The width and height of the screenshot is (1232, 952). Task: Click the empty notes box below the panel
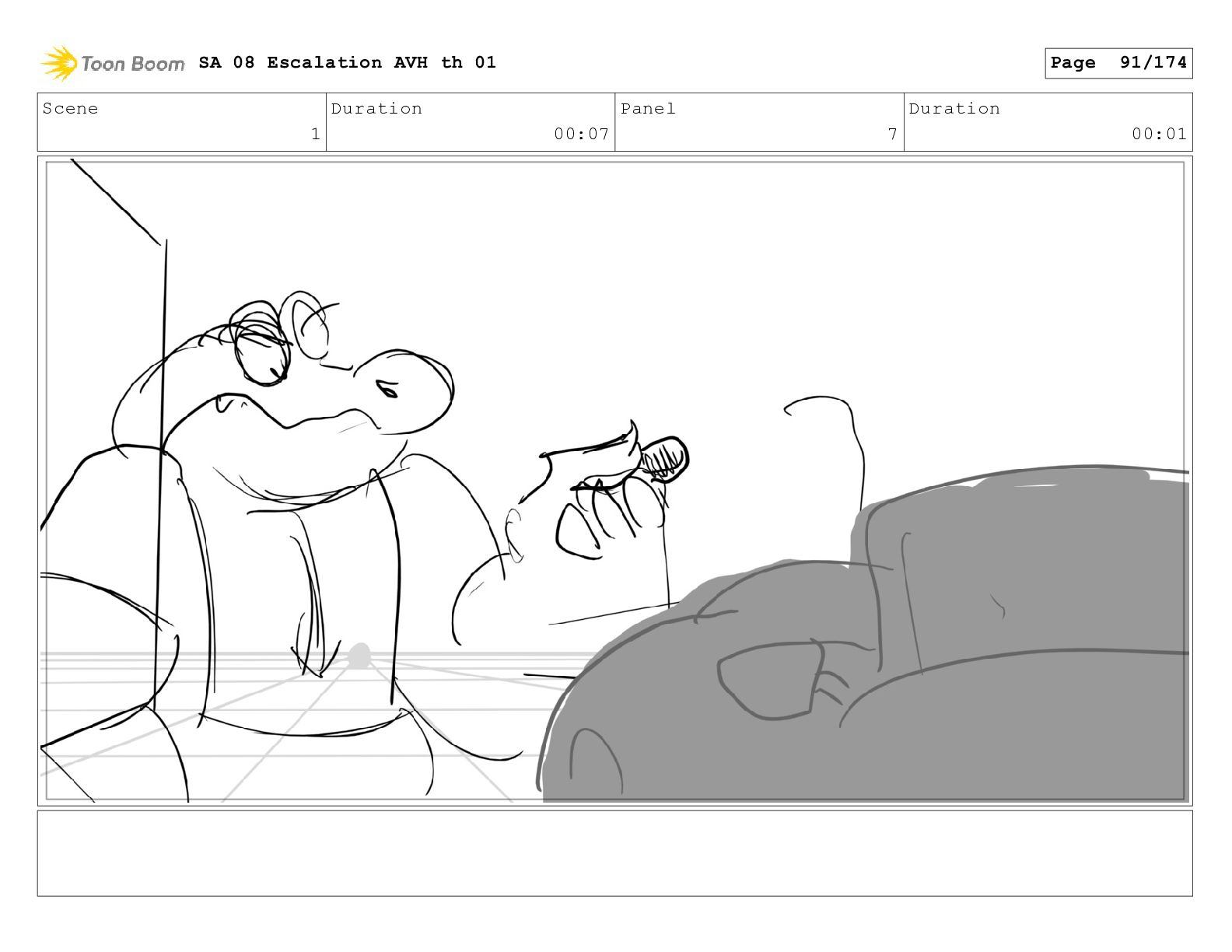tap(615, 853)
